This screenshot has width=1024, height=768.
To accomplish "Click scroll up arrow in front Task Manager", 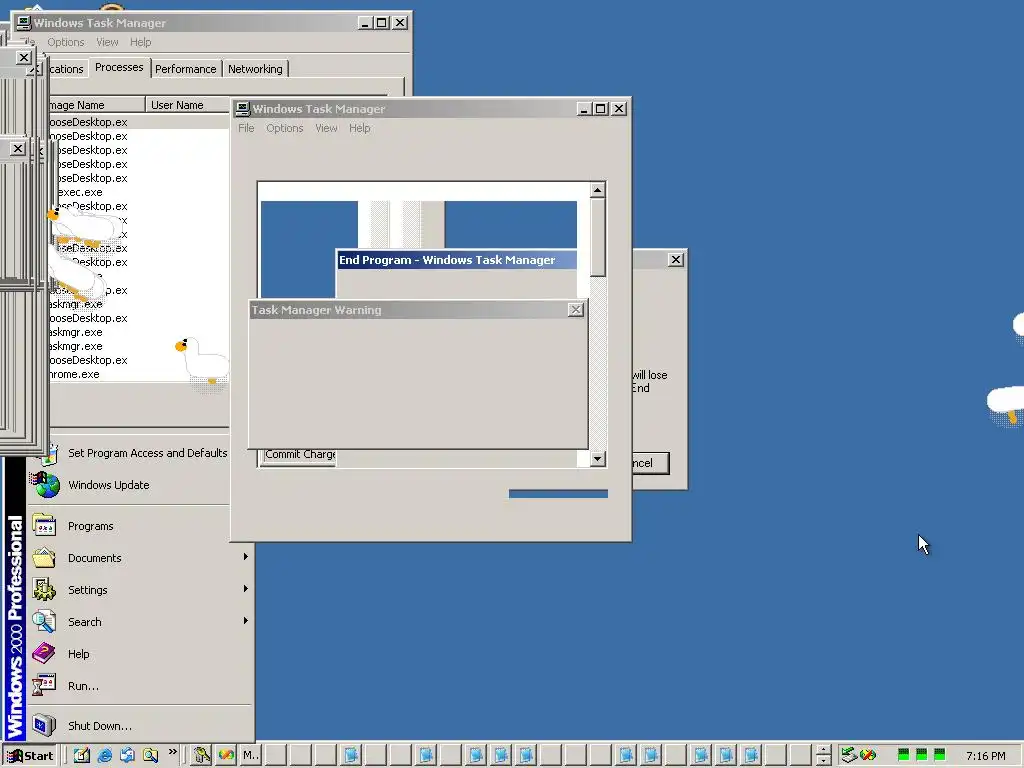I will click(x=598, y=190).
